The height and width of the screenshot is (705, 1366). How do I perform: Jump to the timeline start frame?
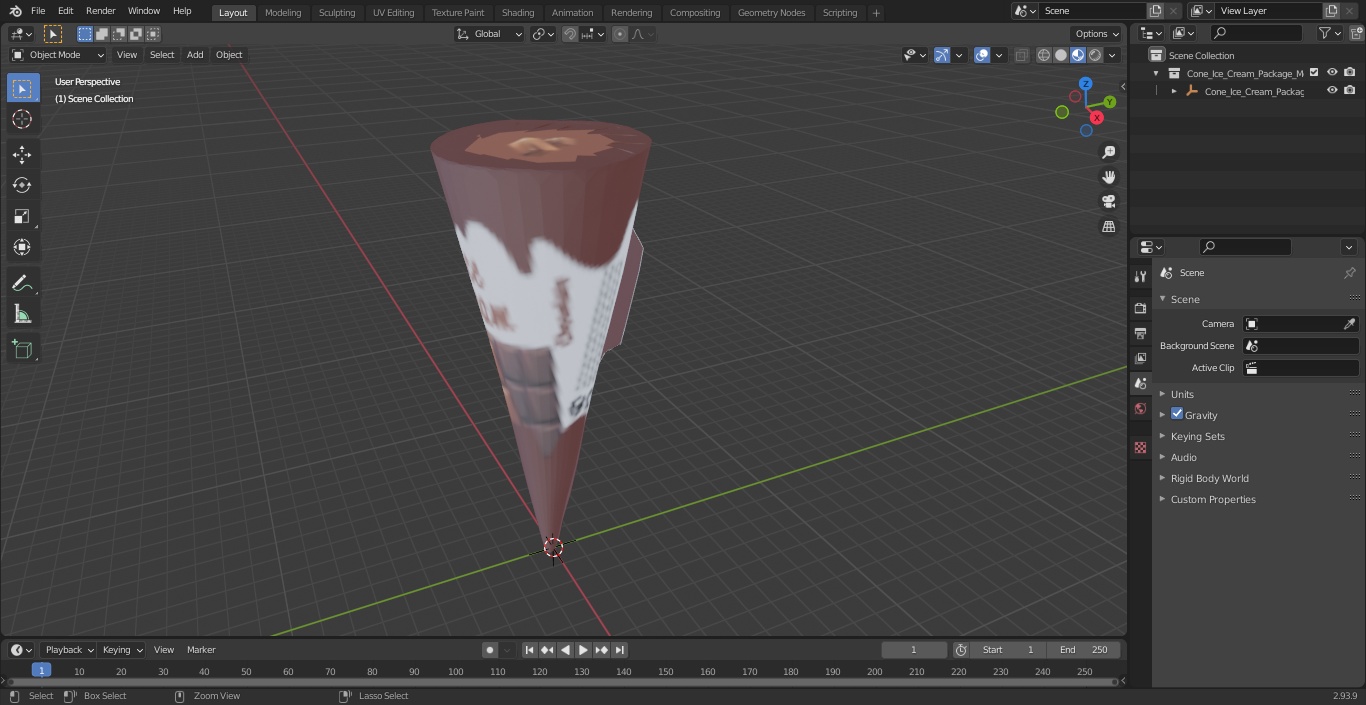click(x=530, y=650)
